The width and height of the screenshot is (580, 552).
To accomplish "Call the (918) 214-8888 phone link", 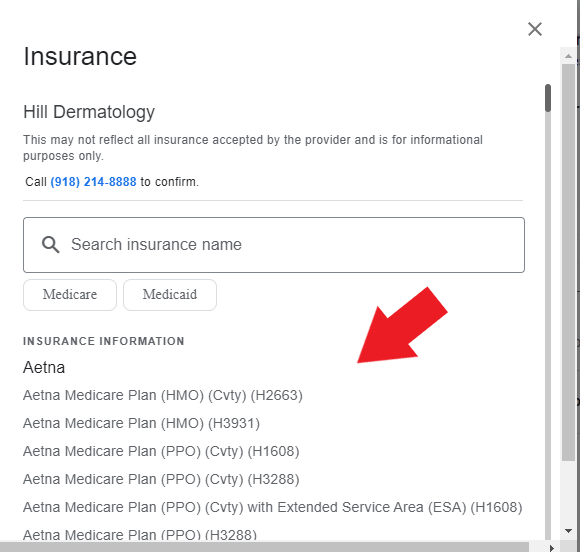I will point(93,182).
